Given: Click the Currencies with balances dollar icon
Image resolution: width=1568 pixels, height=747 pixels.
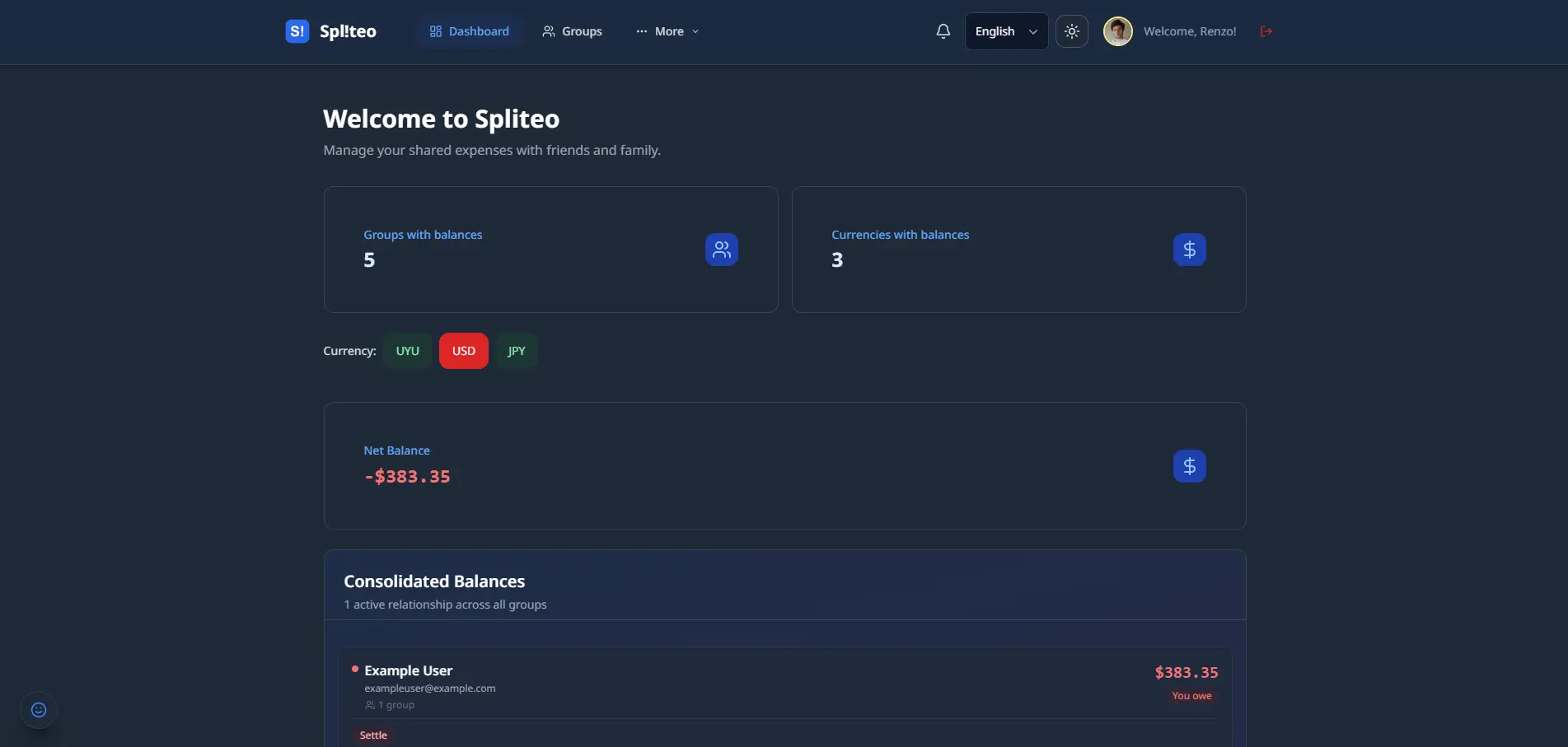Looking at the screenshot, I should 1190,250.
